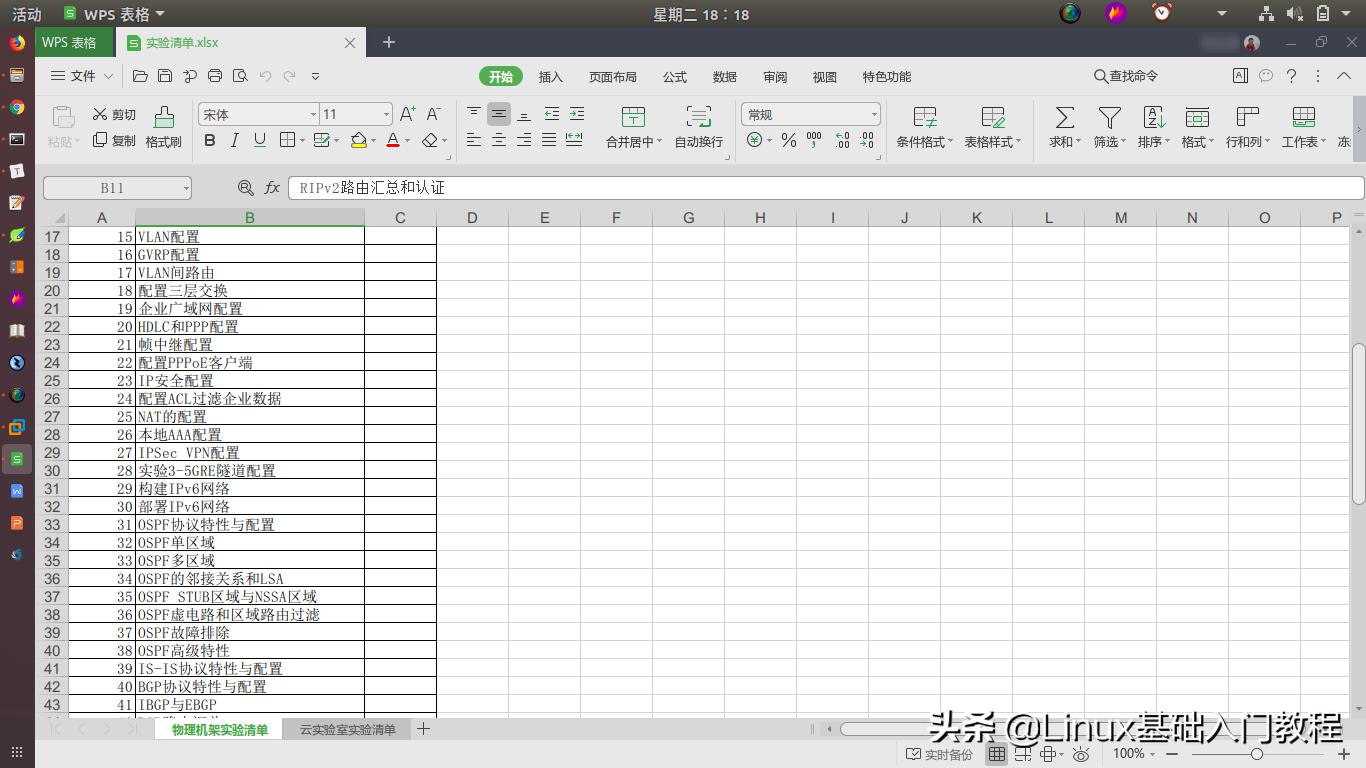The width and height of the screenshot is (1366, 768).
Task: Click the 查找命令 search command
Action: 1127,76
